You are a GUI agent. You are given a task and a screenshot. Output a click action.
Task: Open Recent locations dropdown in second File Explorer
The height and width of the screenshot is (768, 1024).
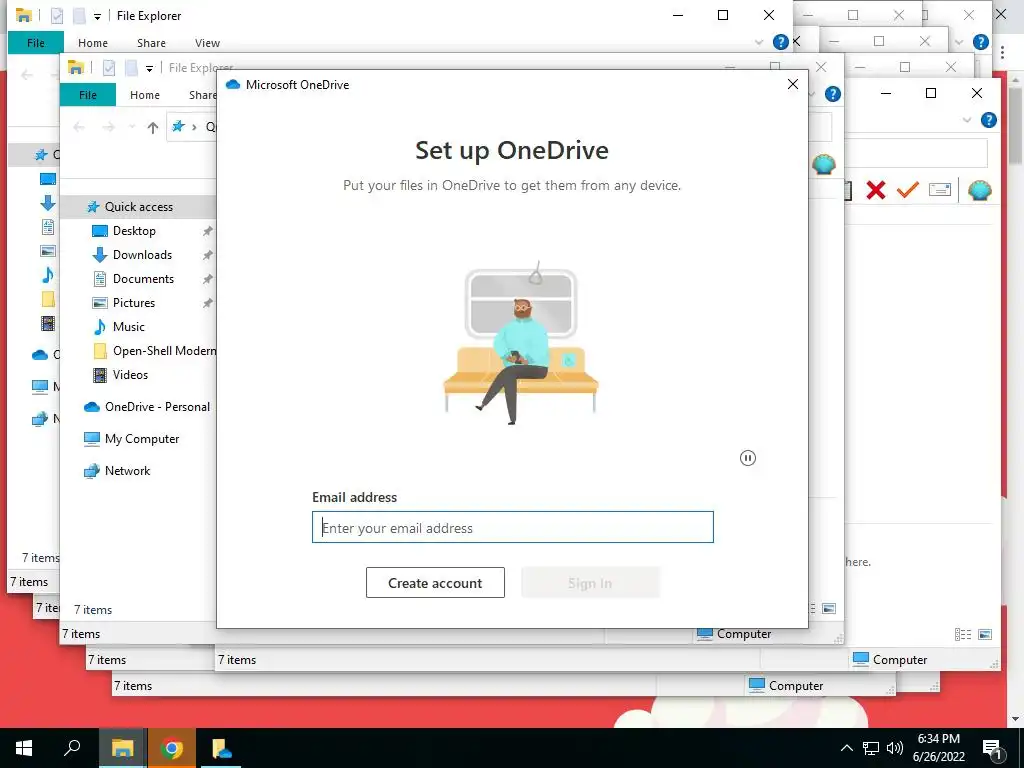[131, 127]
